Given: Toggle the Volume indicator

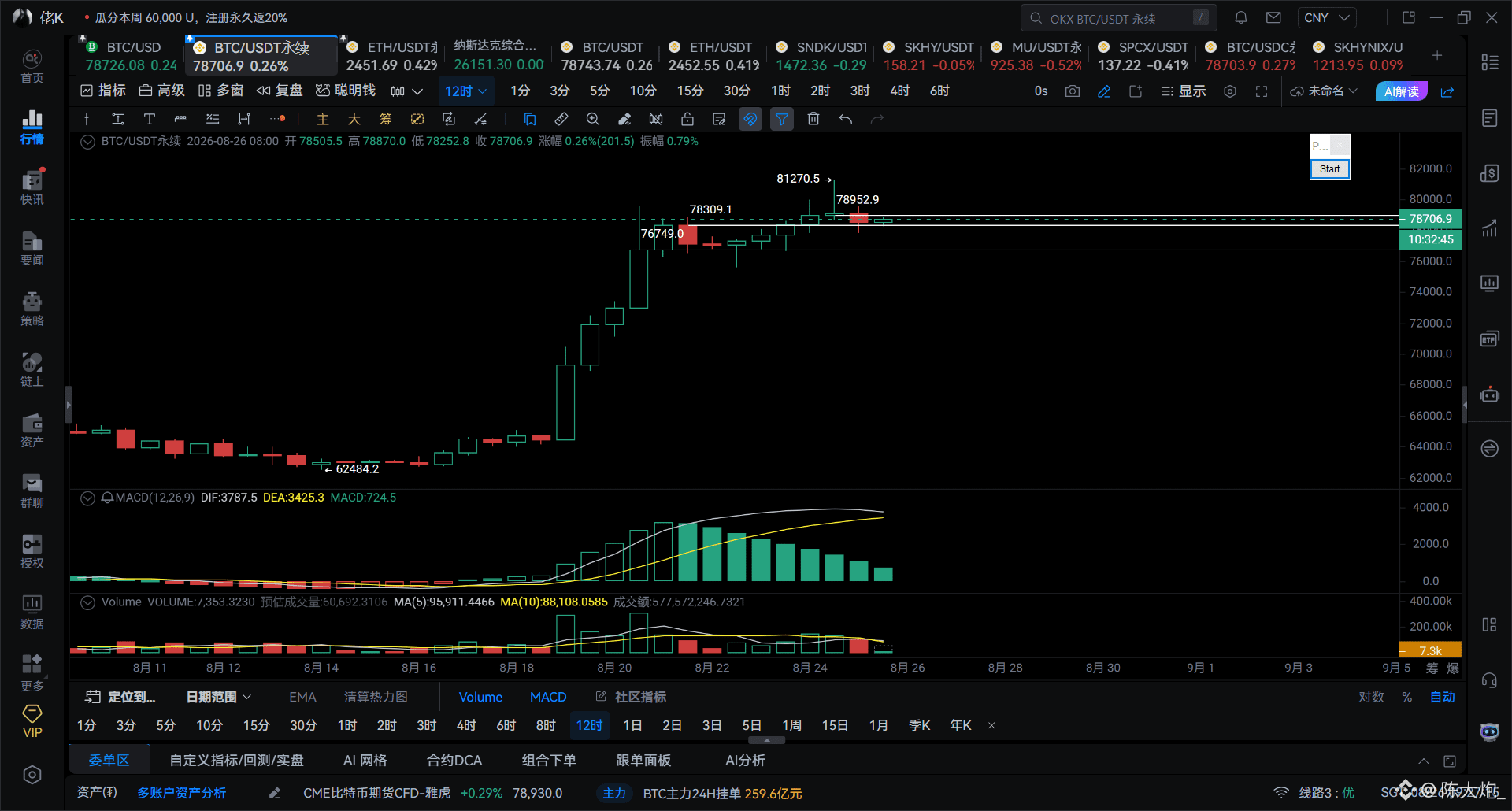Looking at the screenshot, I should tap(480, 697).
